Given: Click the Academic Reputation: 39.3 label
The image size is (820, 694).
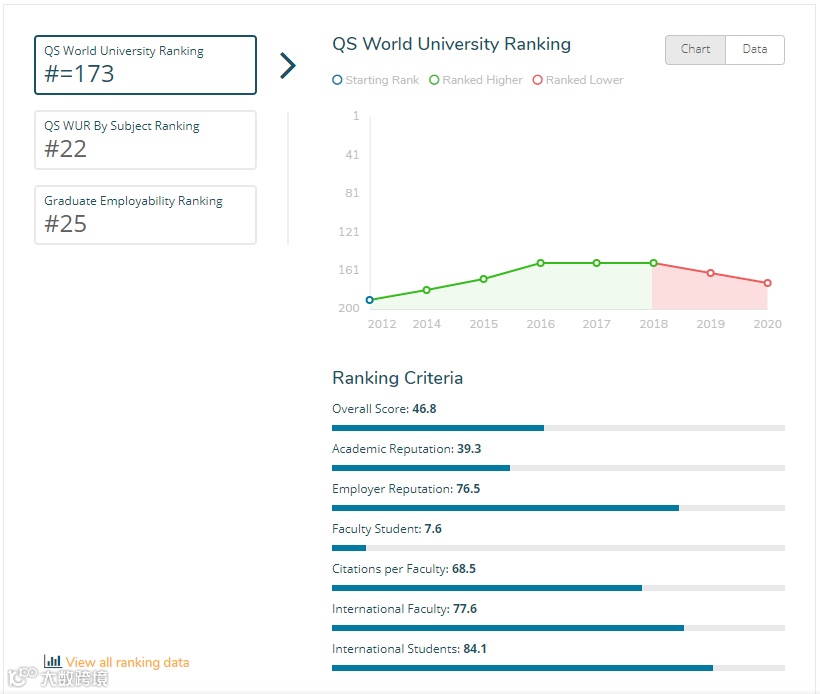Looking at the screenshot, I should coord(406,449).
